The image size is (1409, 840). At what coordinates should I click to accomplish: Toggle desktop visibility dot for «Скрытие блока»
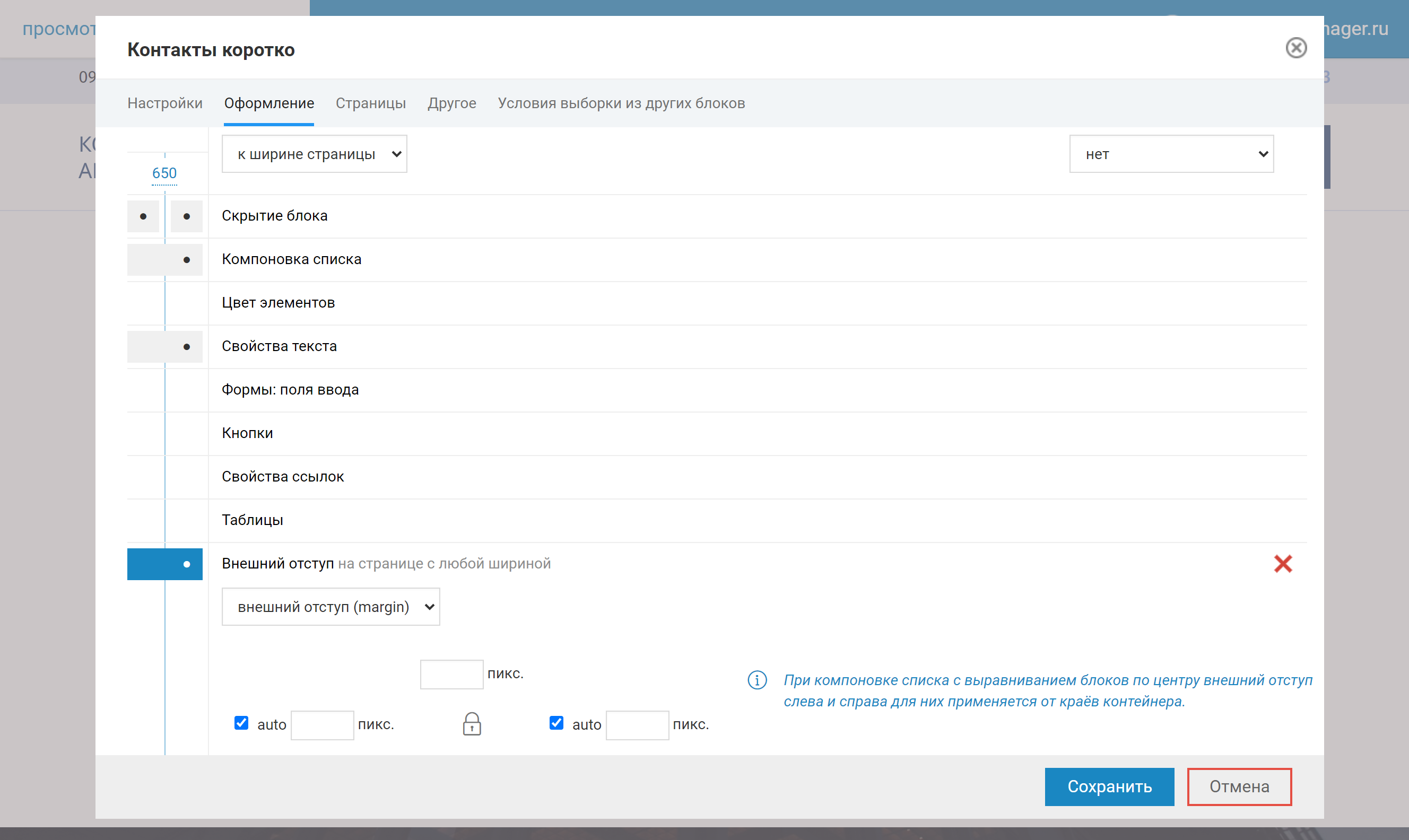point(143,216)
